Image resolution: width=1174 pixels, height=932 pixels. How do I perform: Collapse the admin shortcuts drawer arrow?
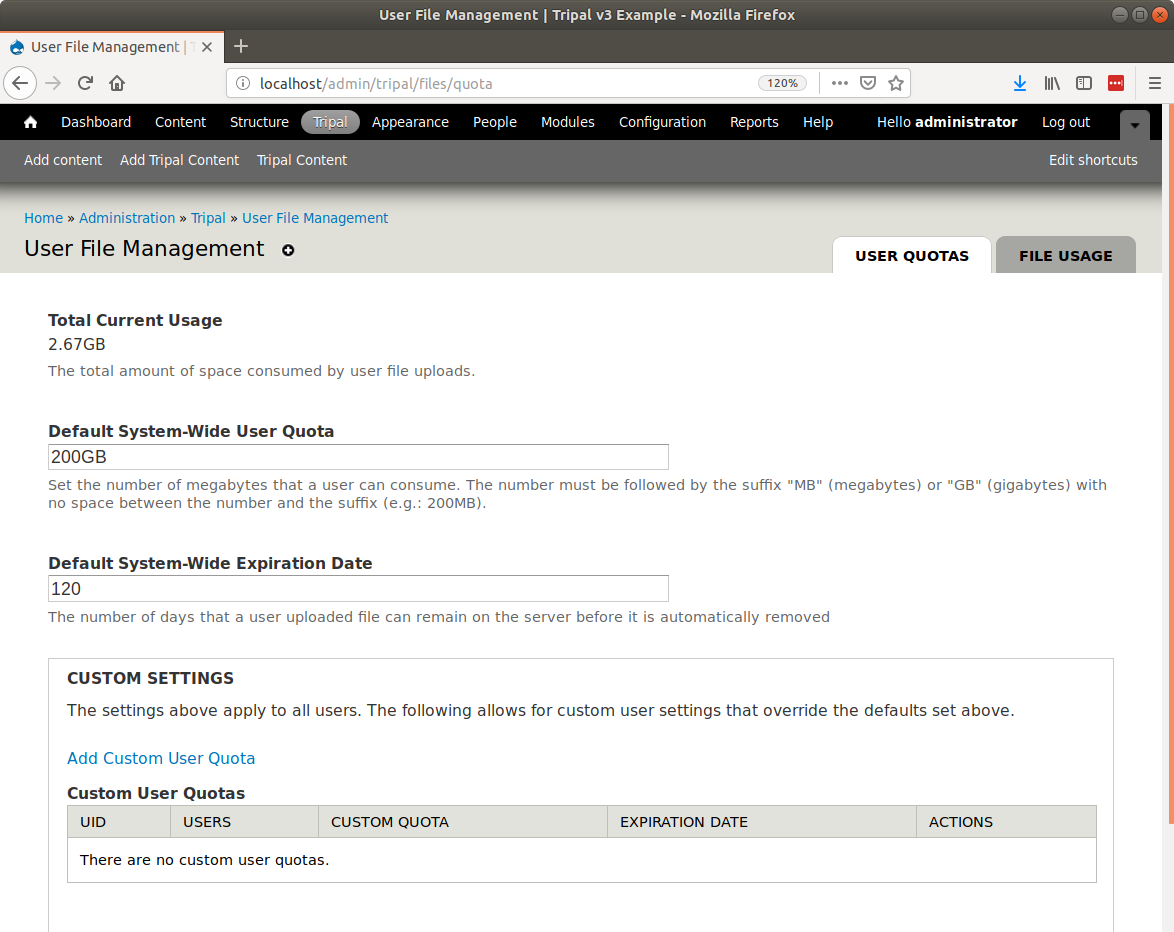click(1134, 125)
